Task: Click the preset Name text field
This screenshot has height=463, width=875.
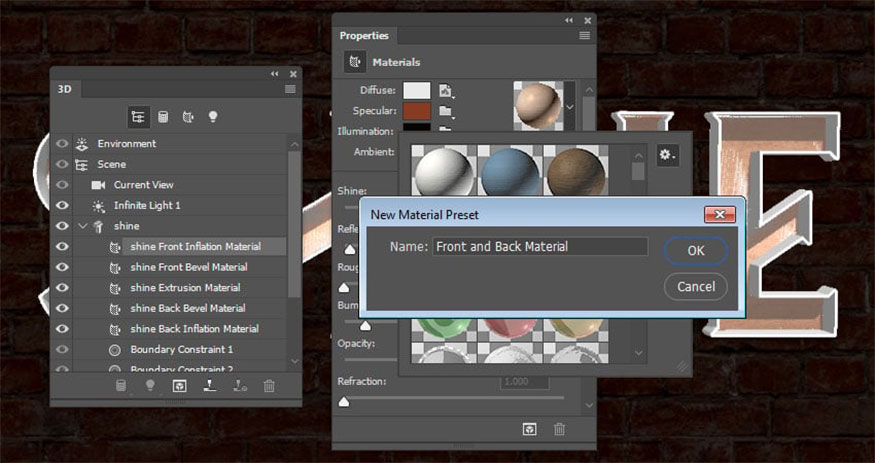Action: [540, 246]
